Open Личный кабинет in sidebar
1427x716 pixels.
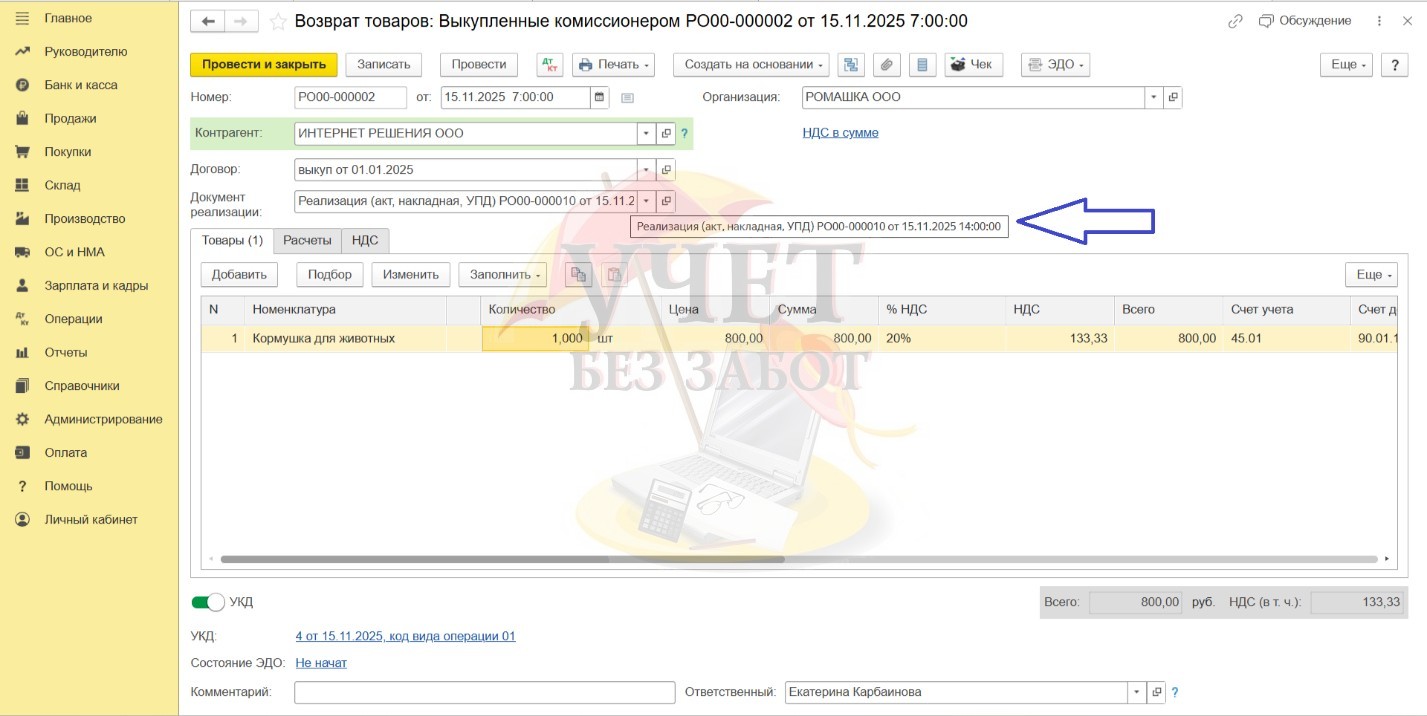coord(91,519)
